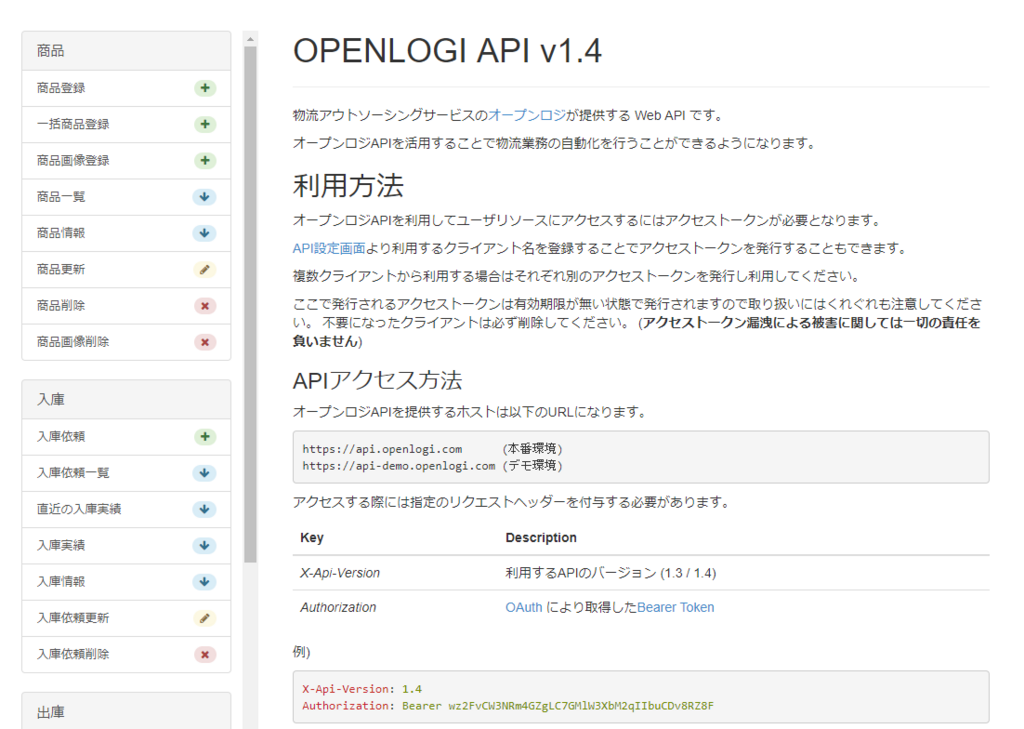Click the Description column header
The height and width of the screenshot is (729, 1024).
541,538
